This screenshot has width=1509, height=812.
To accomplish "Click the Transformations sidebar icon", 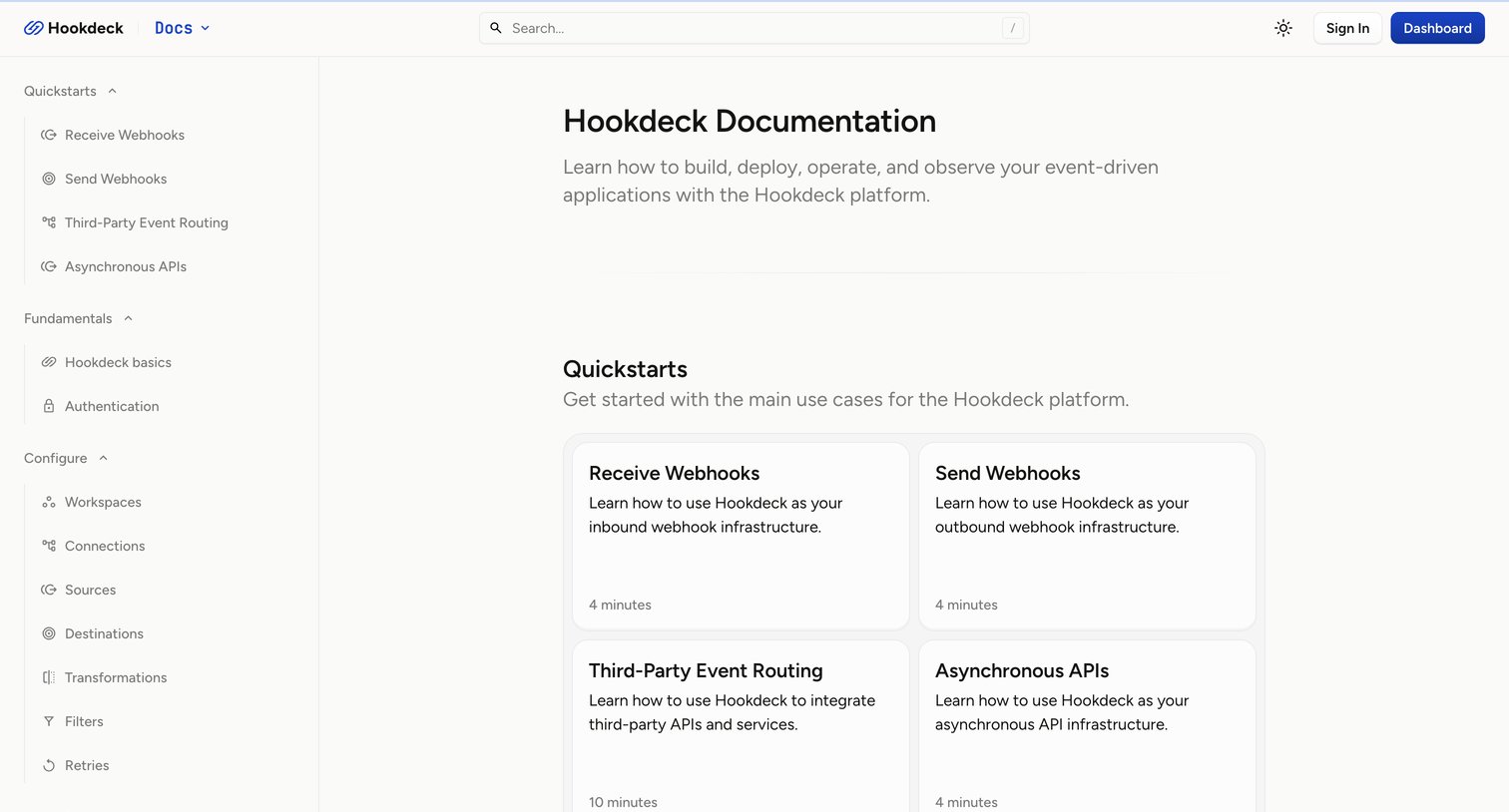I will tap(49, 677).
